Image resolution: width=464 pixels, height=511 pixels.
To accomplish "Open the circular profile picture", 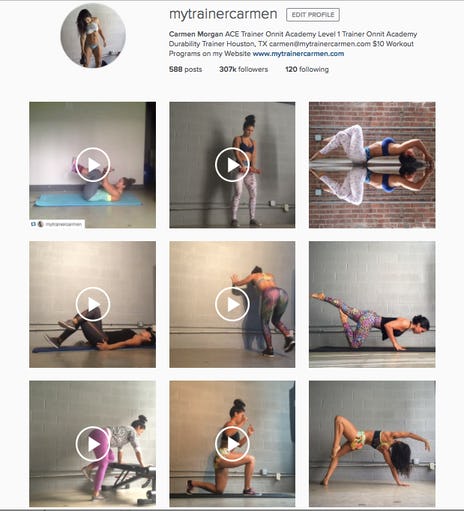I will (93, 35).
